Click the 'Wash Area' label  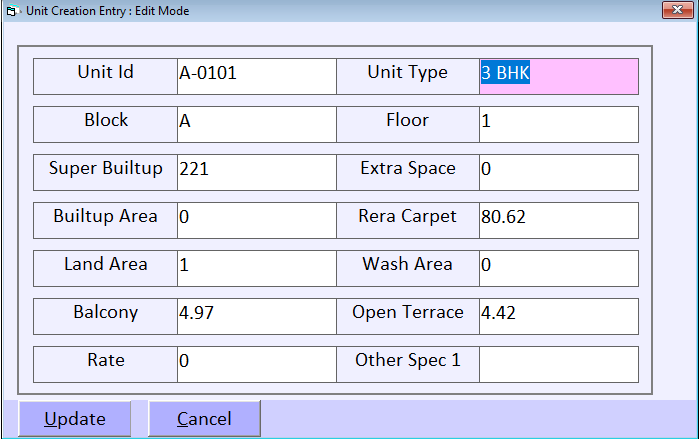pyautogui.click(x=407, y=264)
